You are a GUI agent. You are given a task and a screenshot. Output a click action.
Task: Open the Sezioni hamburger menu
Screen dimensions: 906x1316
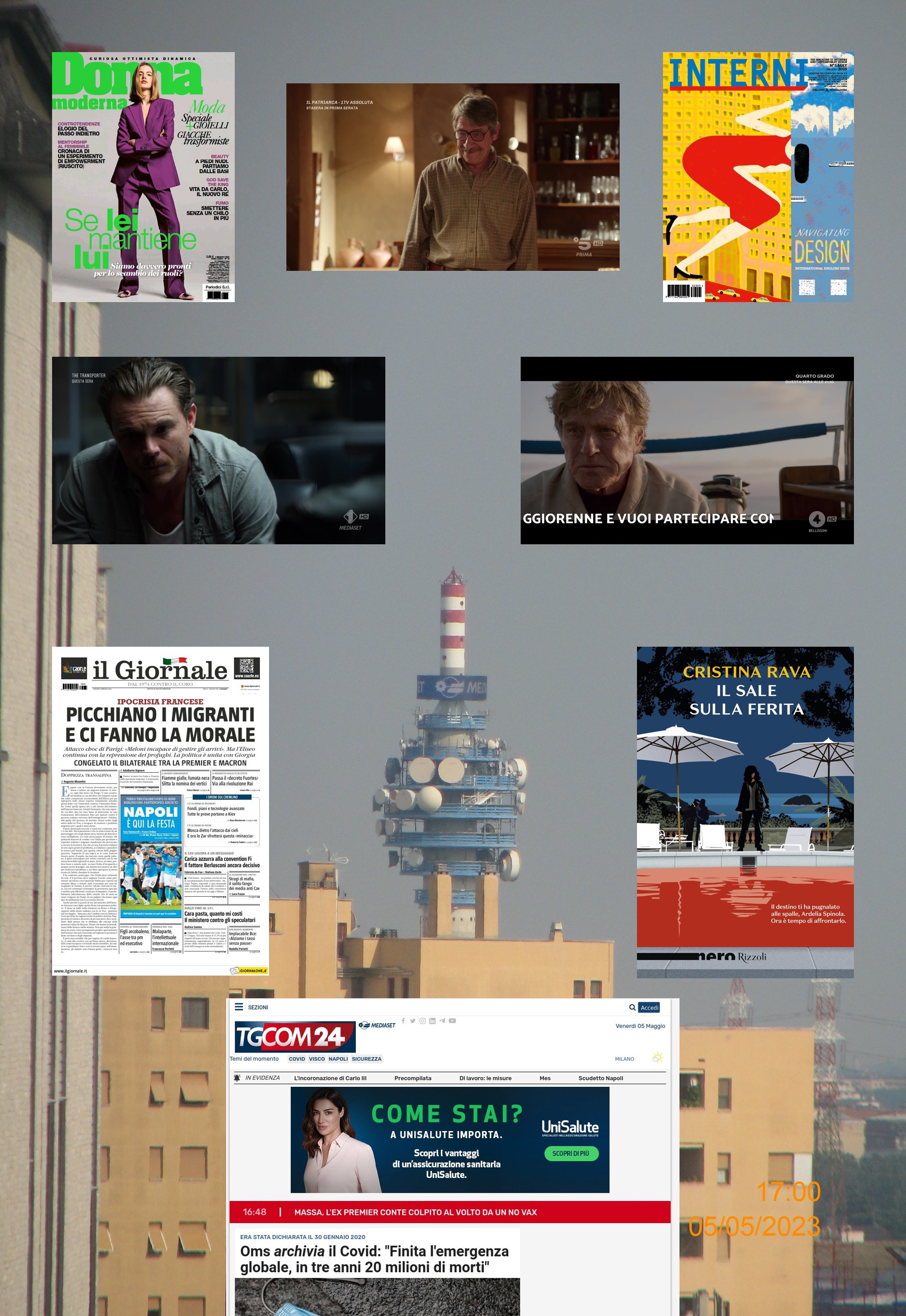click(239, 1007)
